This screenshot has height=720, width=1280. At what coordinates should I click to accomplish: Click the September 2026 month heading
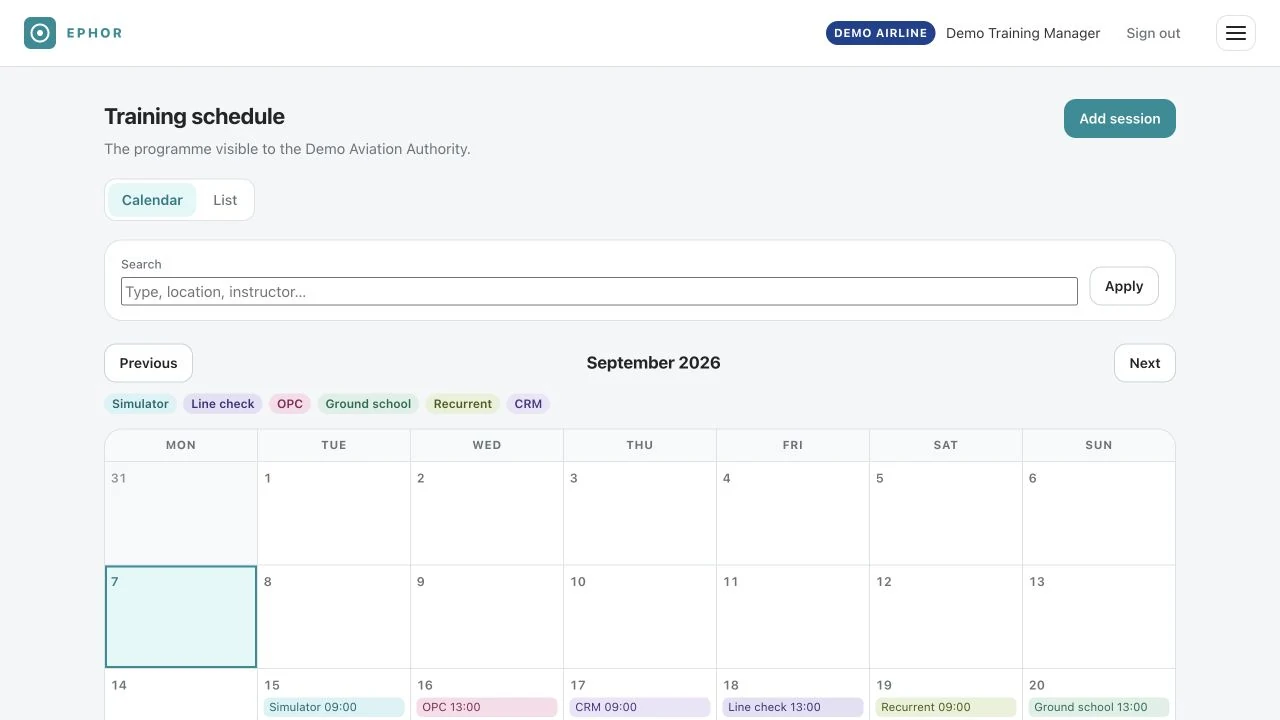[653, 363]
